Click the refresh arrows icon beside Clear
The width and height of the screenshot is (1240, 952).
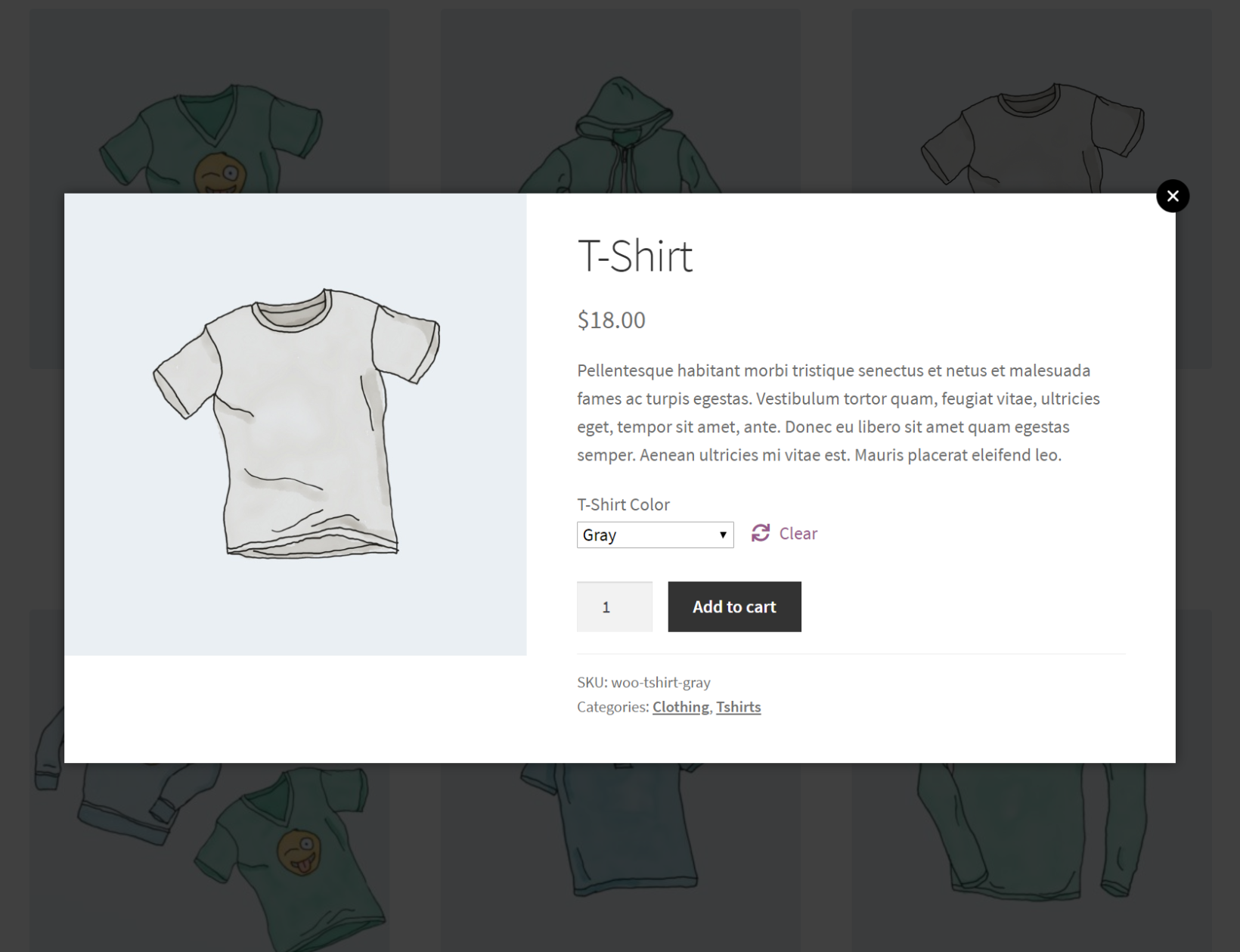pyautogui.click(x=760, y=533)
